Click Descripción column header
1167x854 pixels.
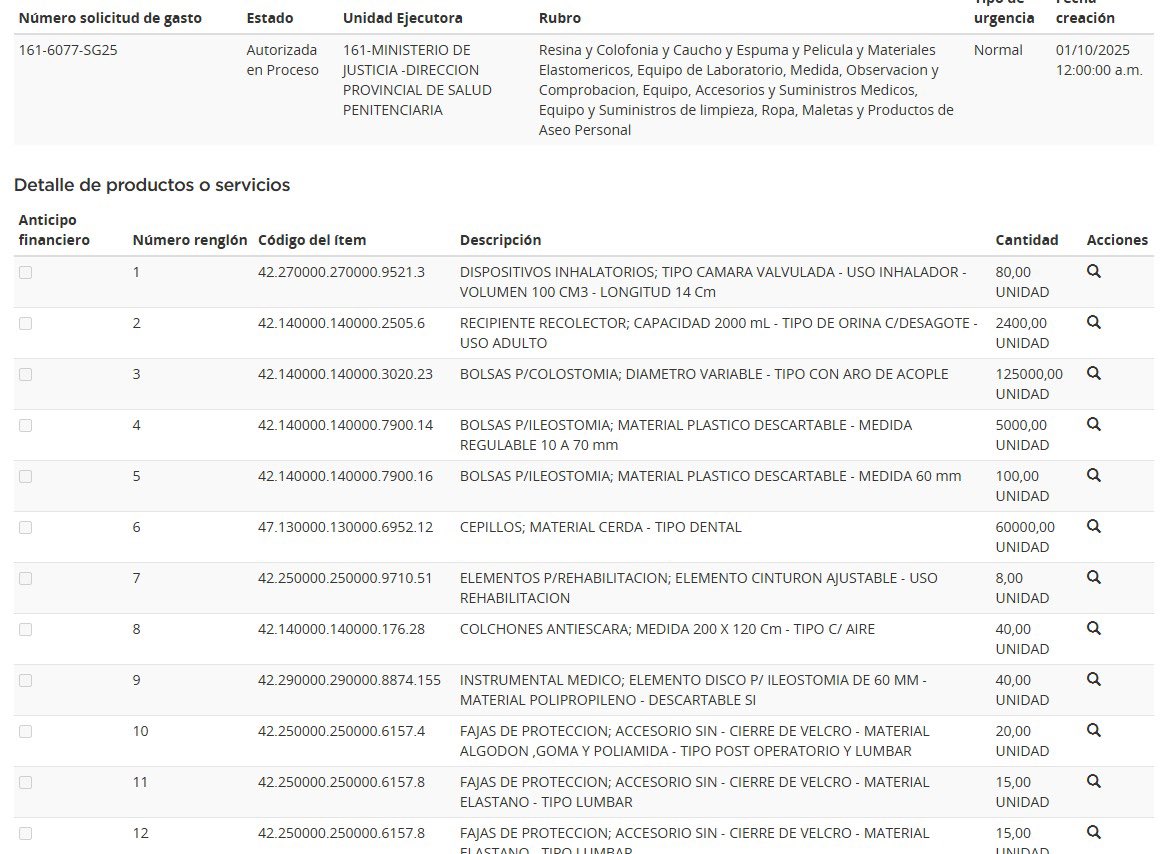(x=500, y=240)
